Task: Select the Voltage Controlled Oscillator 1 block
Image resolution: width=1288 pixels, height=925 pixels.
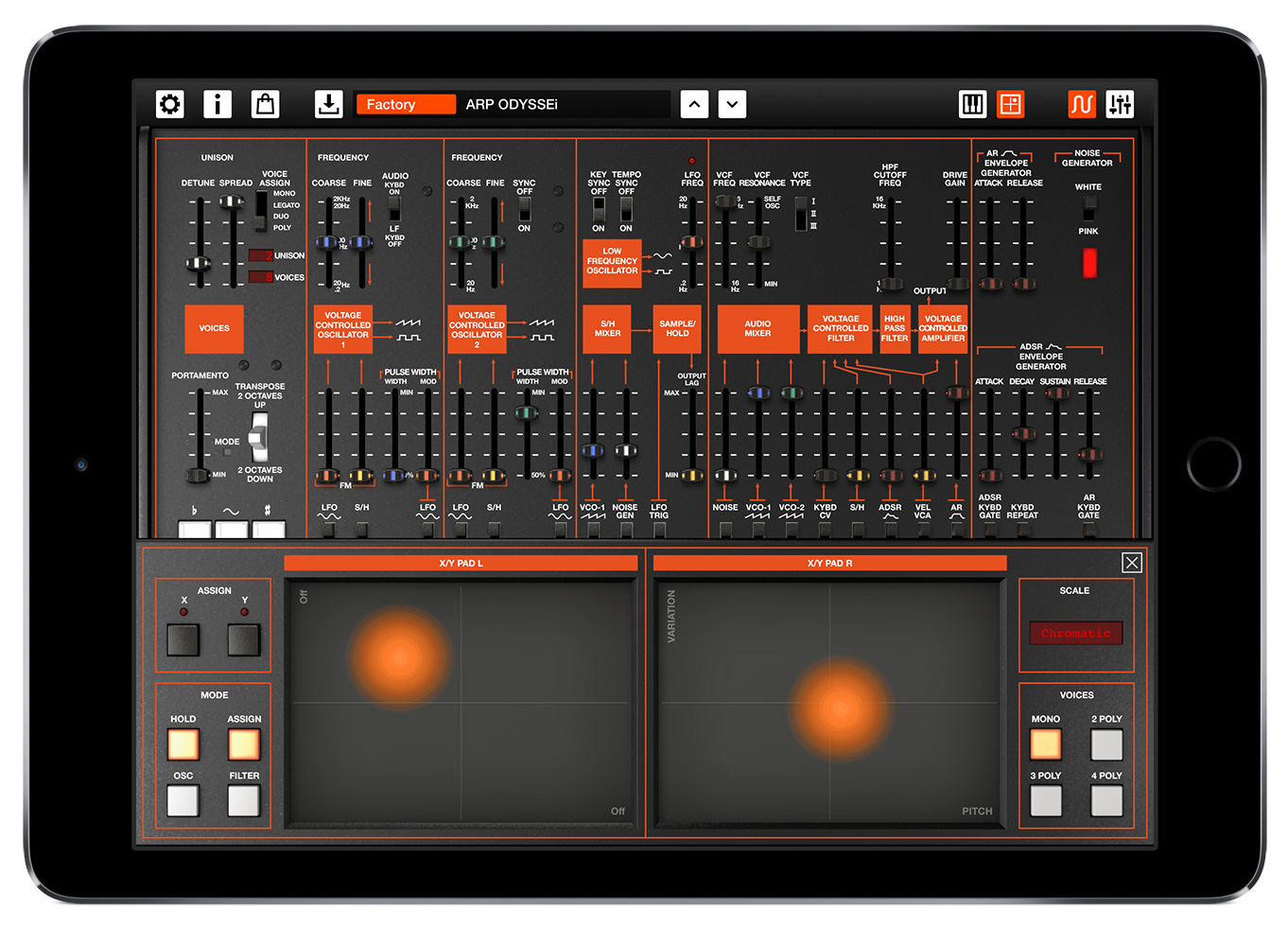Action: coord(343,329)
